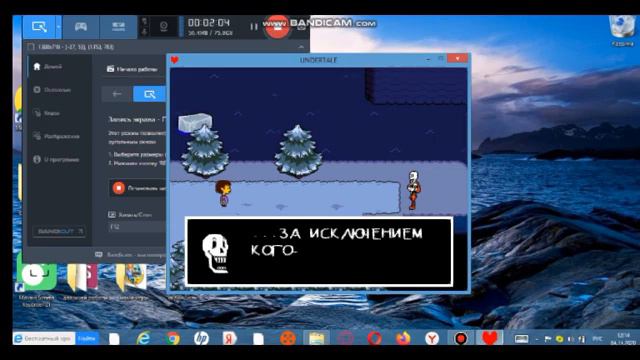Open the Recycle Bin desktop icon
This screenshot has width=640, height=360.
coord(622,31)
